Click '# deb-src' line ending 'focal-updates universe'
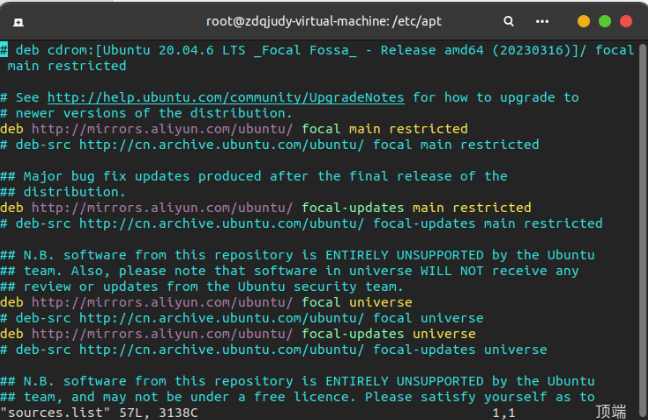Viewport: 648px width, 420px height. (274, 350)
